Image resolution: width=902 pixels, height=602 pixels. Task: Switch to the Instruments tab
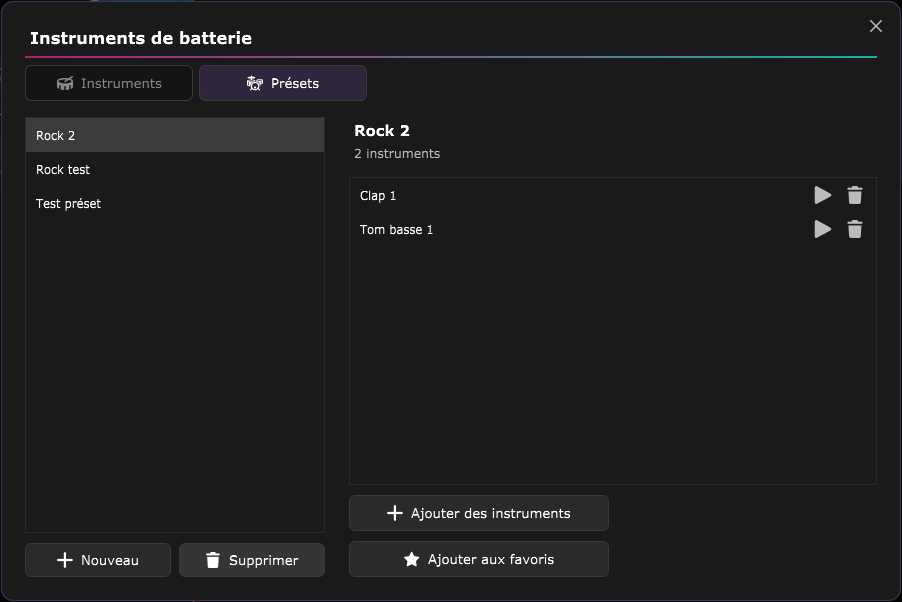(x=109, y=83)
